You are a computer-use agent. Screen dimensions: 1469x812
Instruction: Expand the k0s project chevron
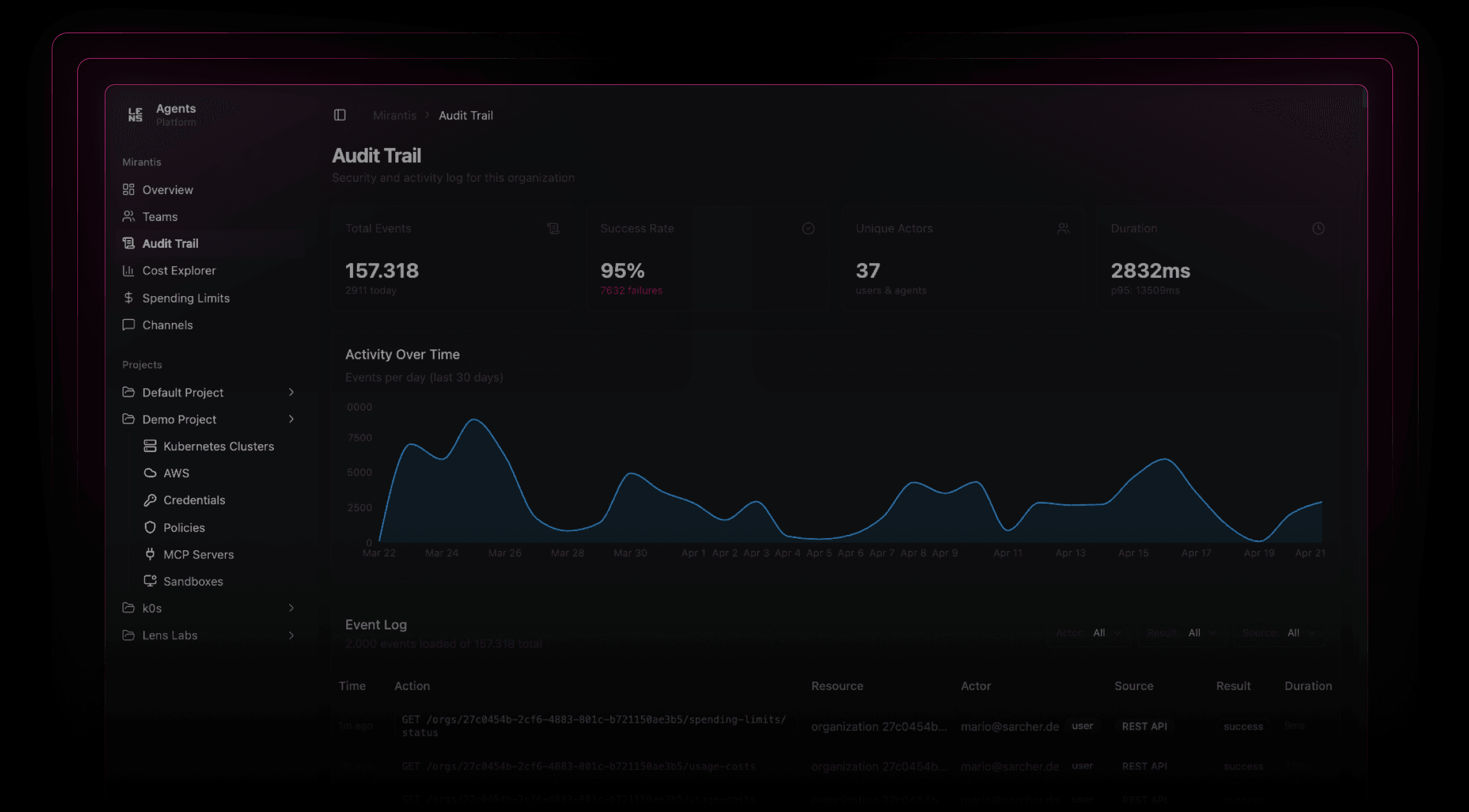coord(293,608)
